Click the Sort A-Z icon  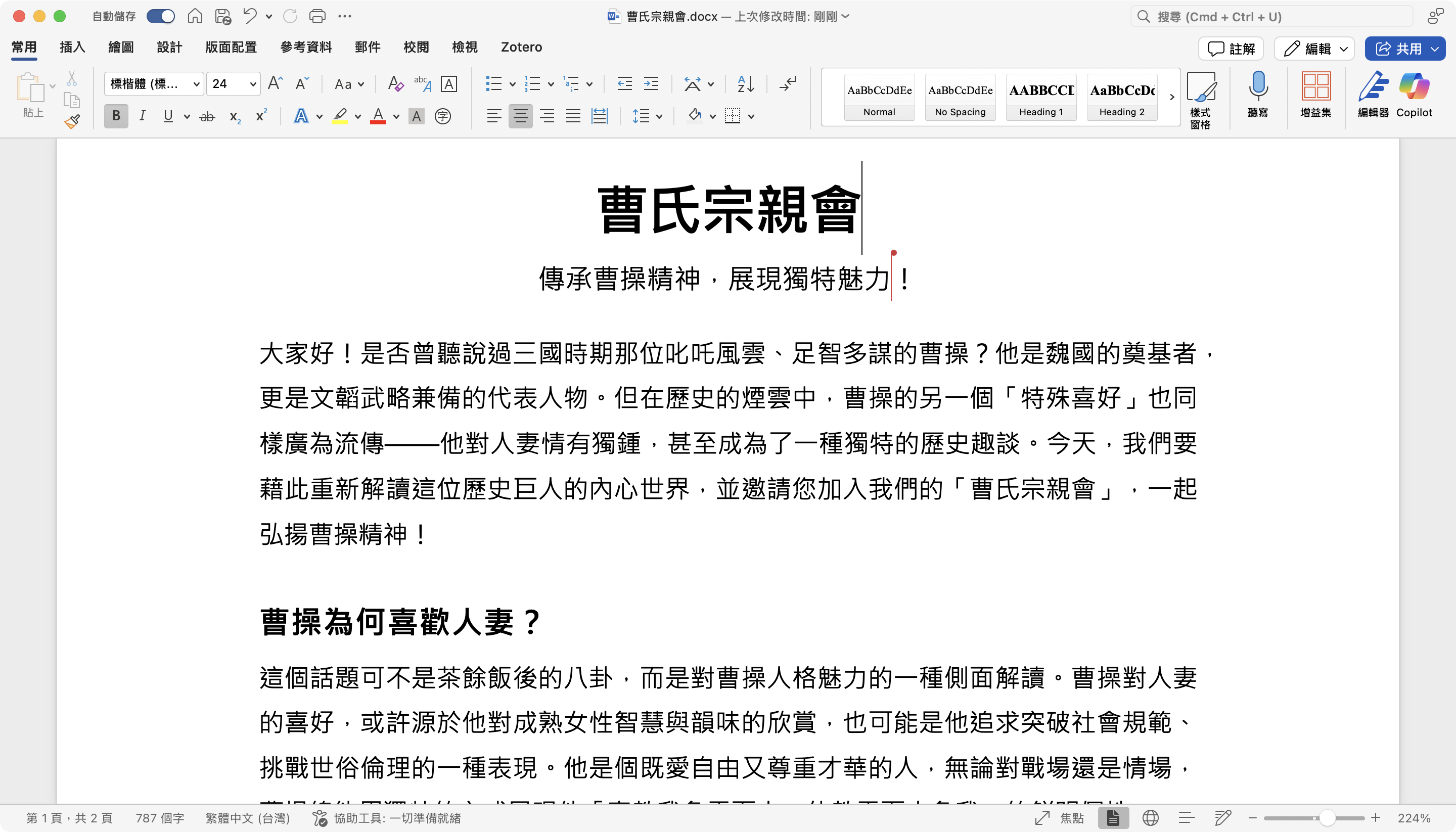pyautogui.click(x=746, y=84)
